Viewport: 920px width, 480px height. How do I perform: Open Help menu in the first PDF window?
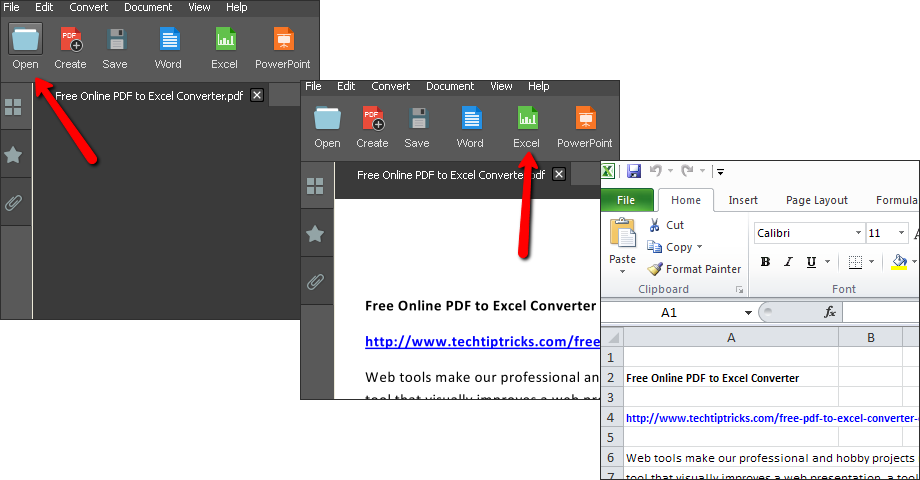coord(236,7)
